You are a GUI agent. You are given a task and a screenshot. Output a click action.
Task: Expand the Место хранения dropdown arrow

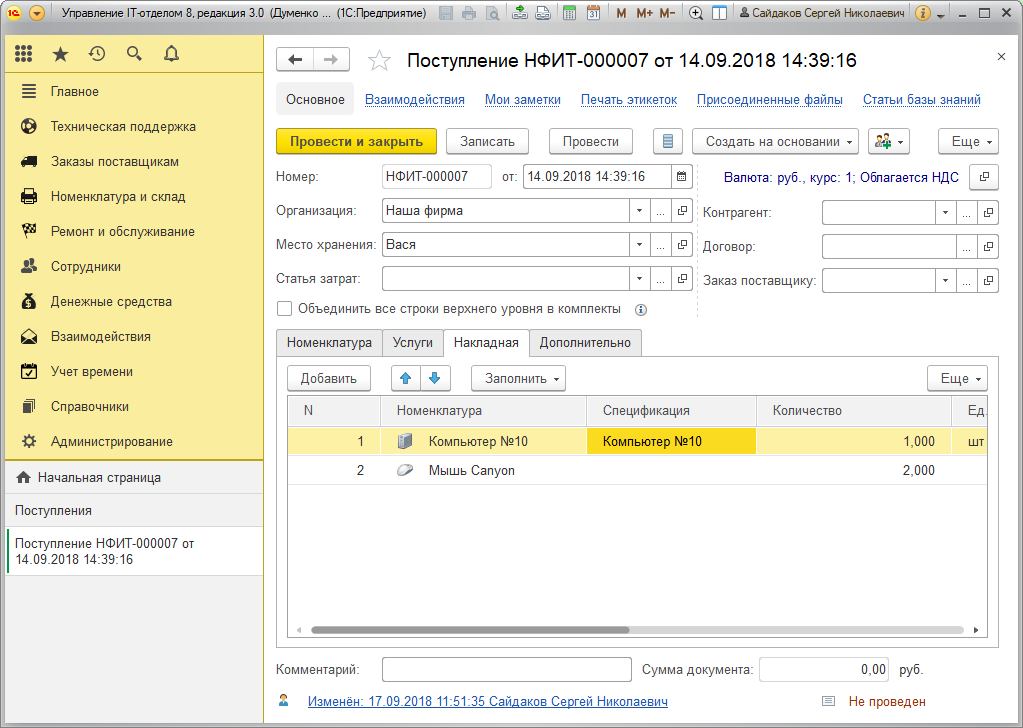point(639,245)
